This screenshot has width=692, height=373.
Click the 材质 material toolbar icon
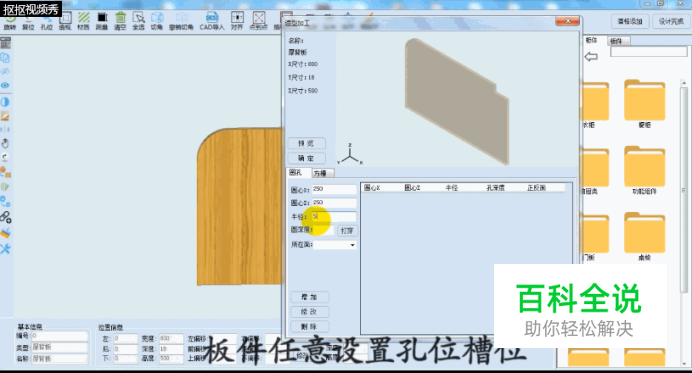click(83, 20)
